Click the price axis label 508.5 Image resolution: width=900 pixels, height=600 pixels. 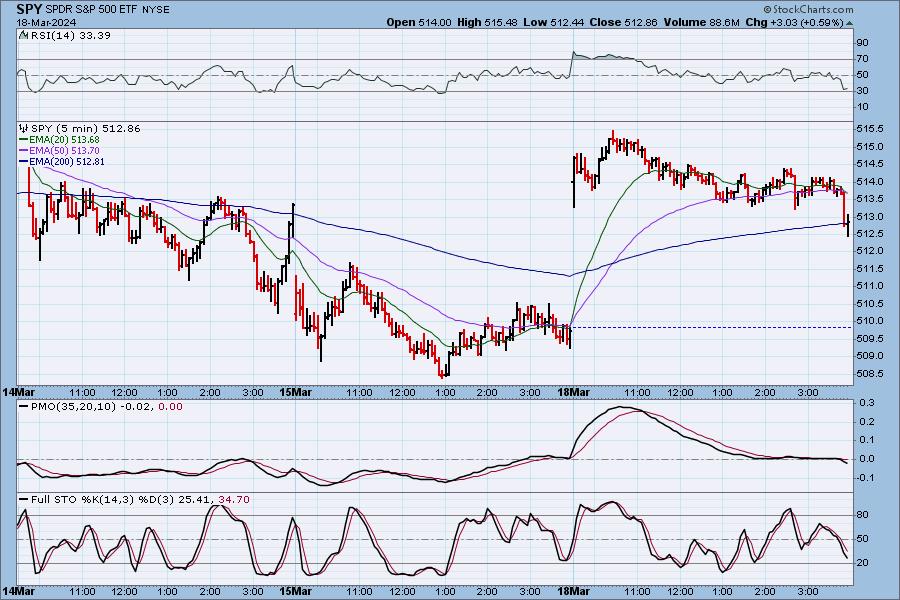(870, 374)
